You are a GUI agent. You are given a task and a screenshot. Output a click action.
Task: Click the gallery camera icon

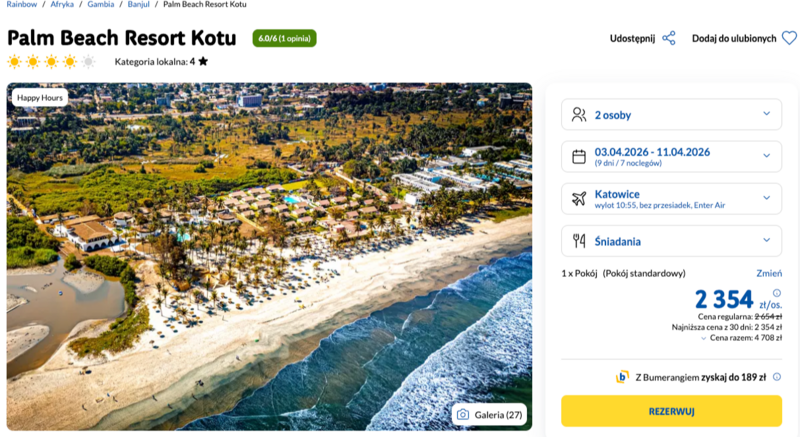pos(463,414)
